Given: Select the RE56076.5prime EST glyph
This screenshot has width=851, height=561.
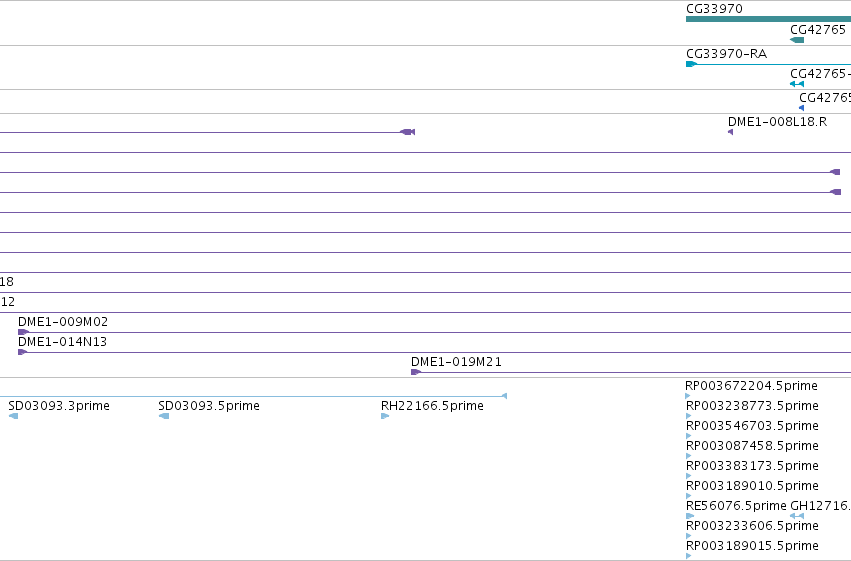Looking at the screenshot, I should pyautogui.click(x=690, y=516).
